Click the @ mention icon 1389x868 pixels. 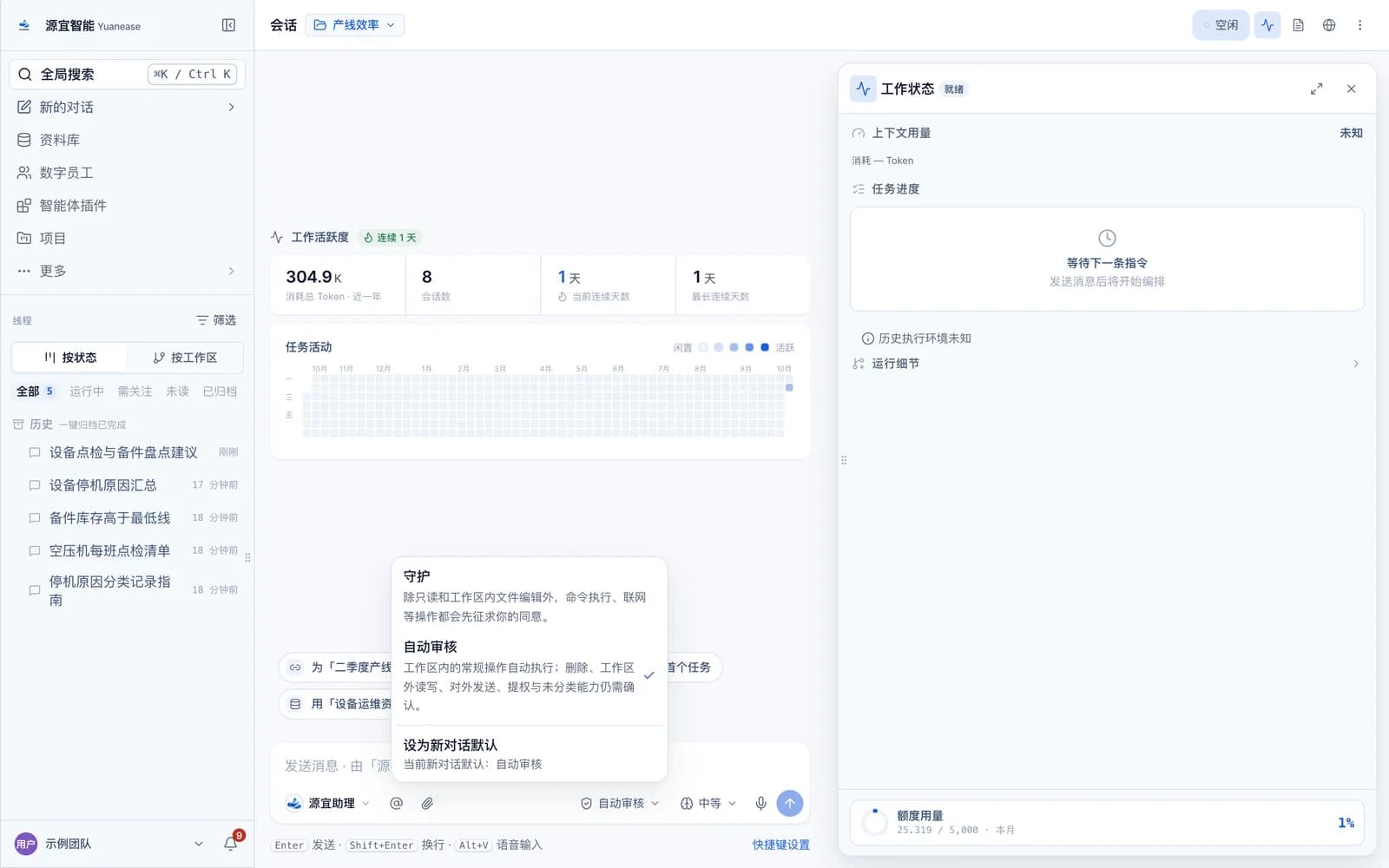[396, 803]
